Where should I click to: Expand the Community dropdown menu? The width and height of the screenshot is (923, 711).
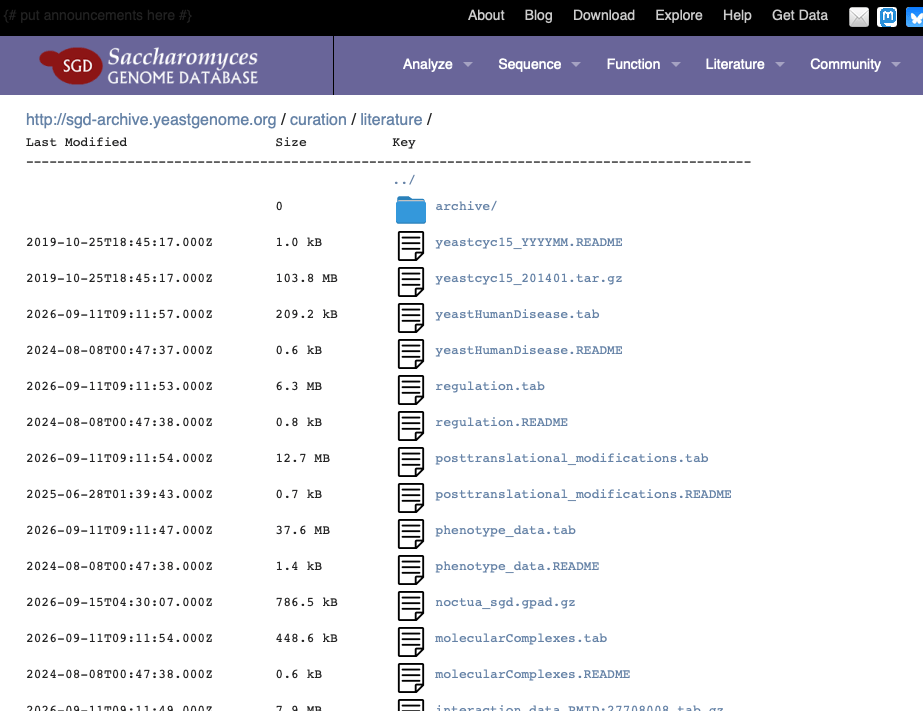coord(855,64)
